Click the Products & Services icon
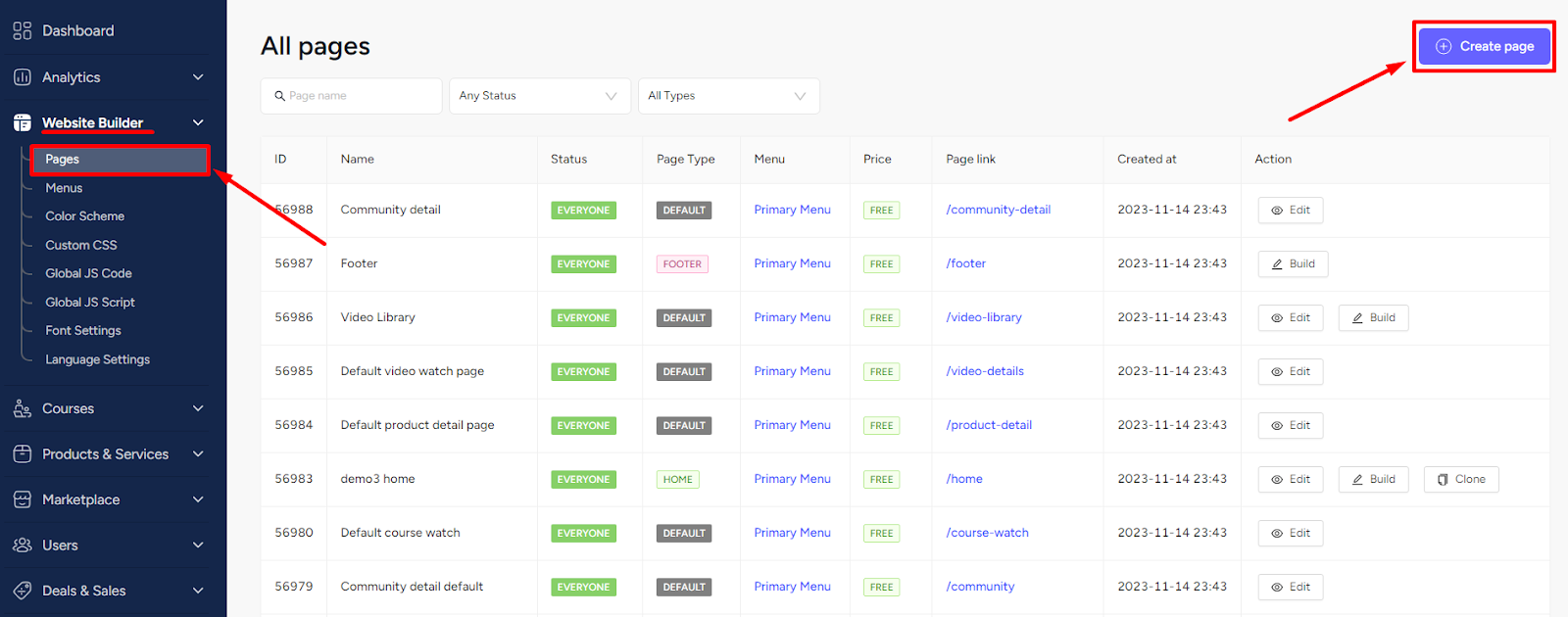The image size is (1568, 617). tap(22, 454)
